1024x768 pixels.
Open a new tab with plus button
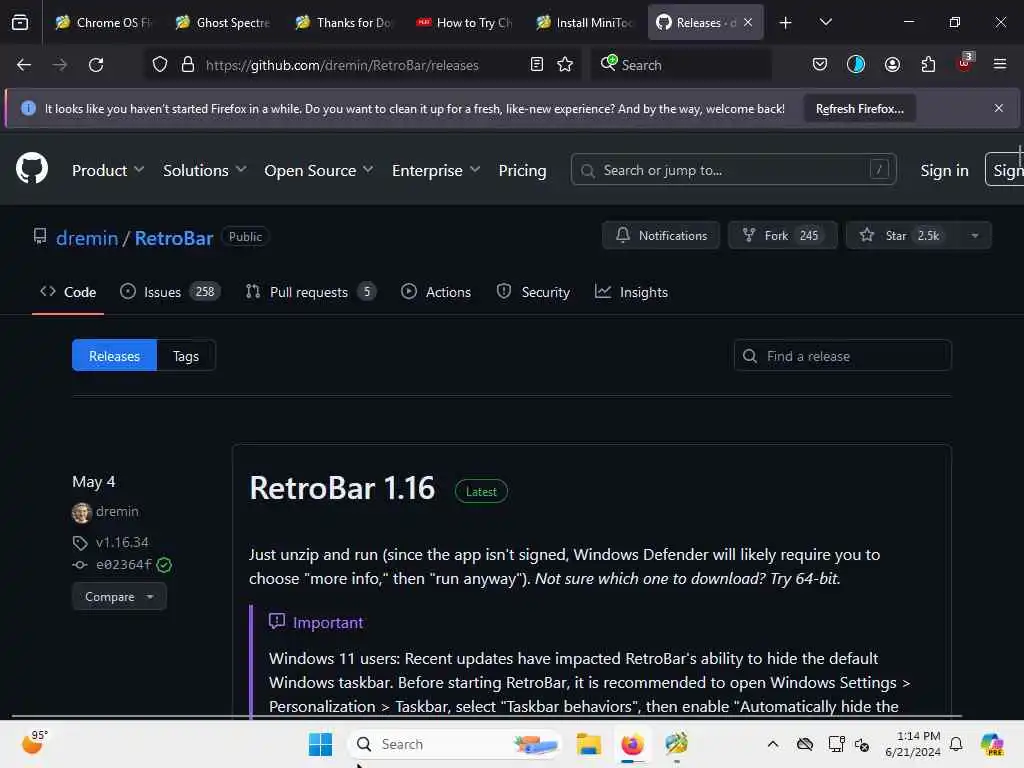pos(786,23)
